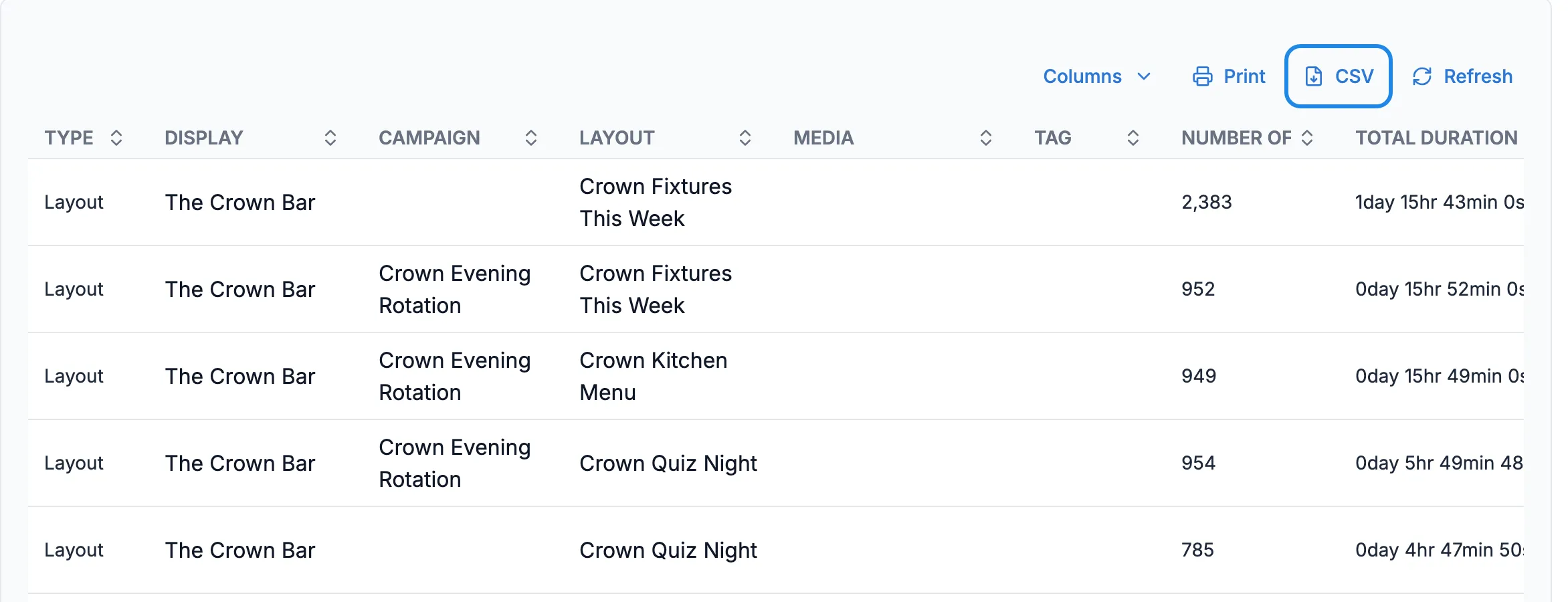The width and height of the screenshot is (1568, 602).
Task: Click the TYPE column header text
Action: [x=69, y=138]
